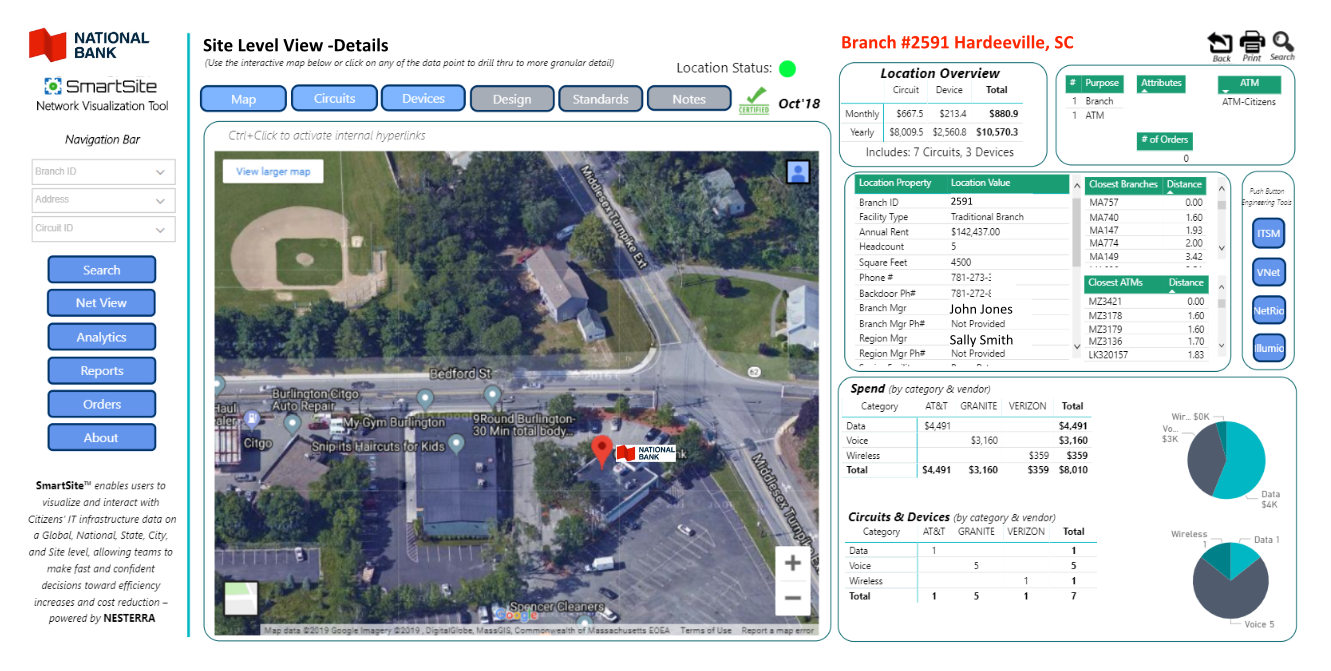
Task: Click the ATM-Citizens value
Action: click(1249, 102)
